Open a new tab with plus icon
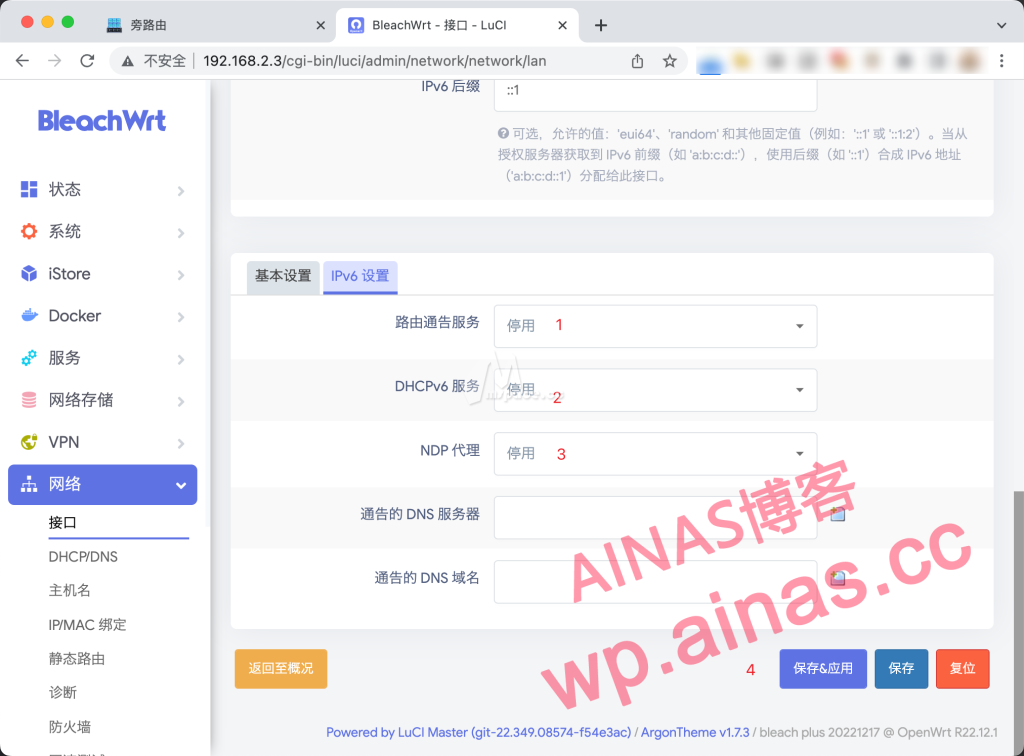This screenshot has width=1024, height=756. coord(601,25)
